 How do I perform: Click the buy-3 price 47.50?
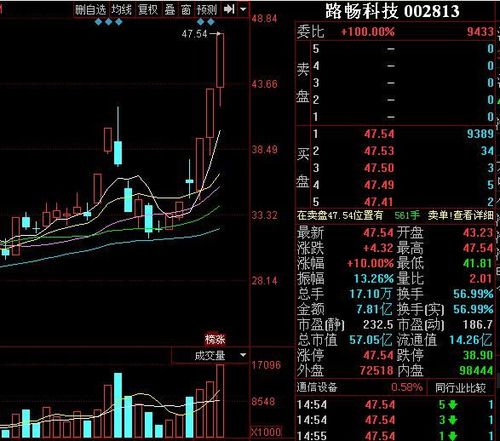pos(379,168)
